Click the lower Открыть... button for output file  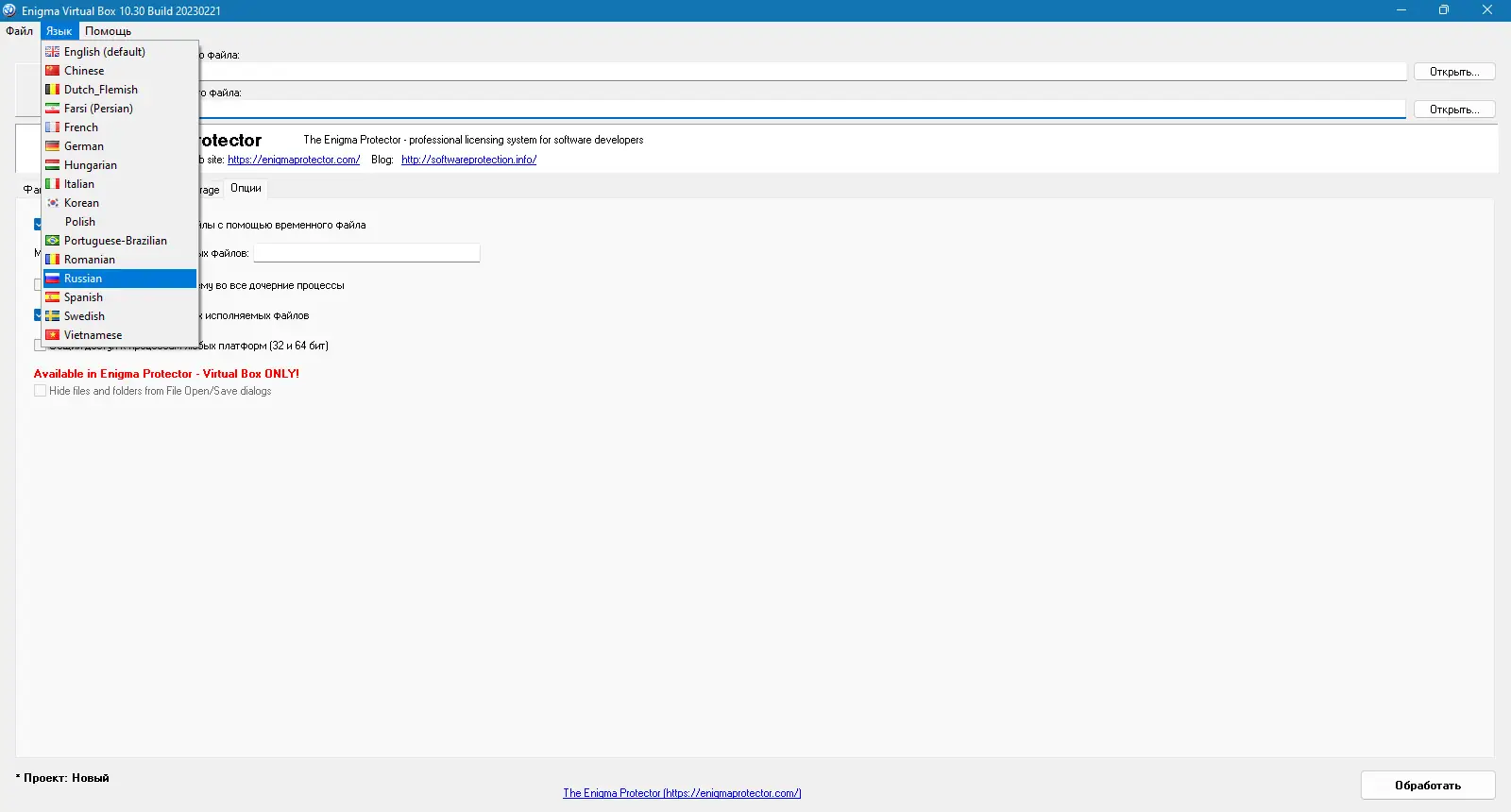click(x=1454, y=110)
